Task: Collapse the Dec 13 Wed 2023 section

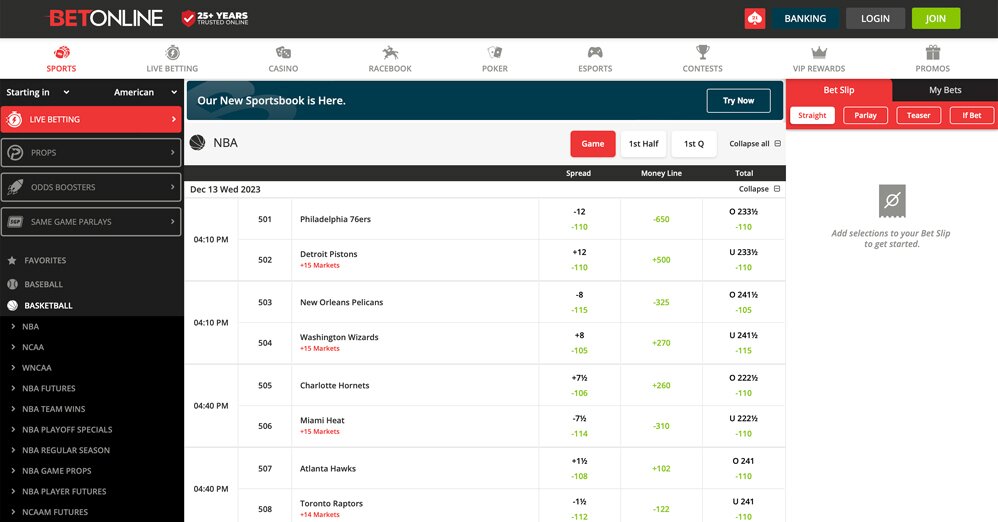Action: [x=759, y=189]
